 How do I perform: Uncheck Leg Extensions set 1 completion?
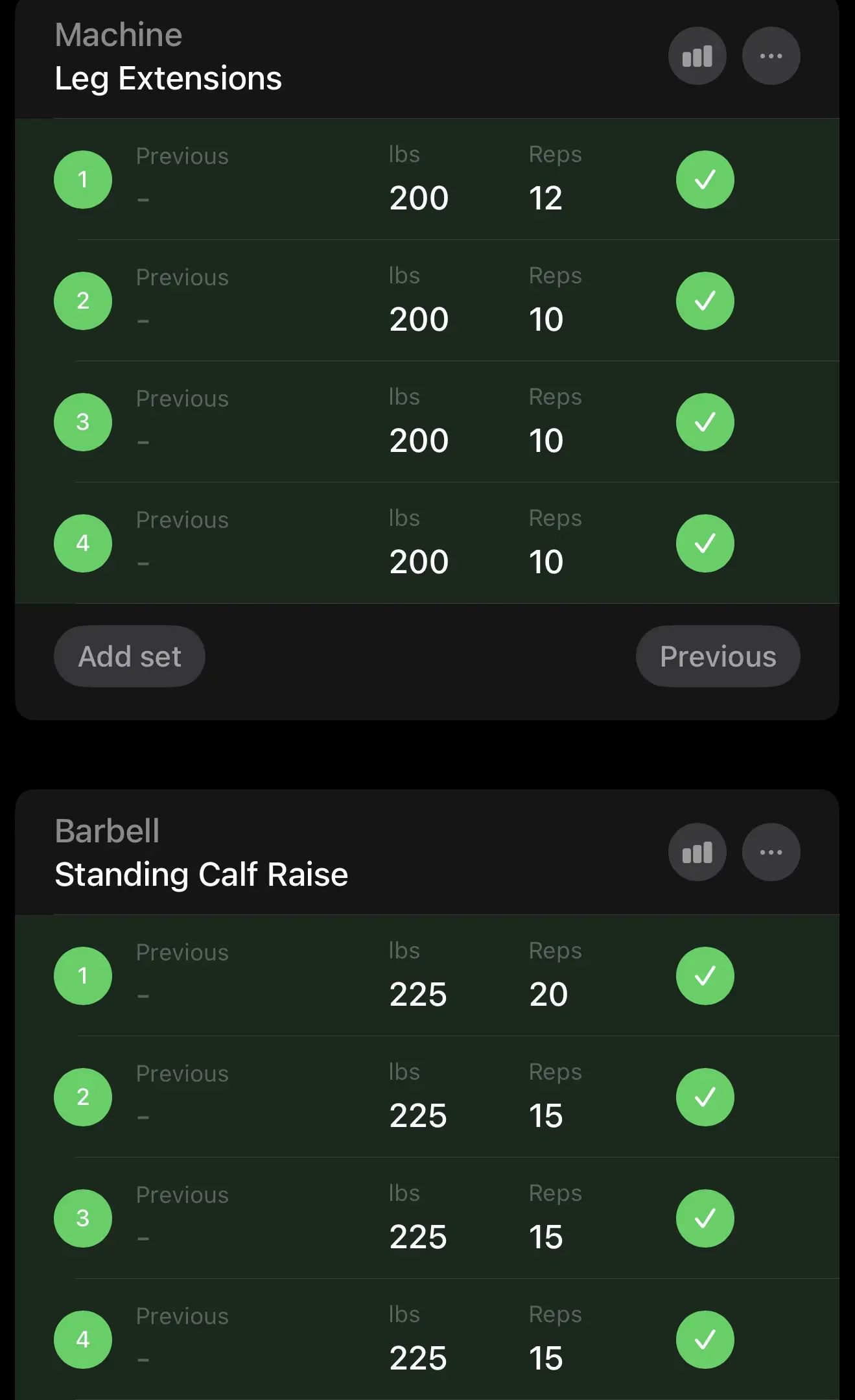pyautogui.click(x=705, y=180)
